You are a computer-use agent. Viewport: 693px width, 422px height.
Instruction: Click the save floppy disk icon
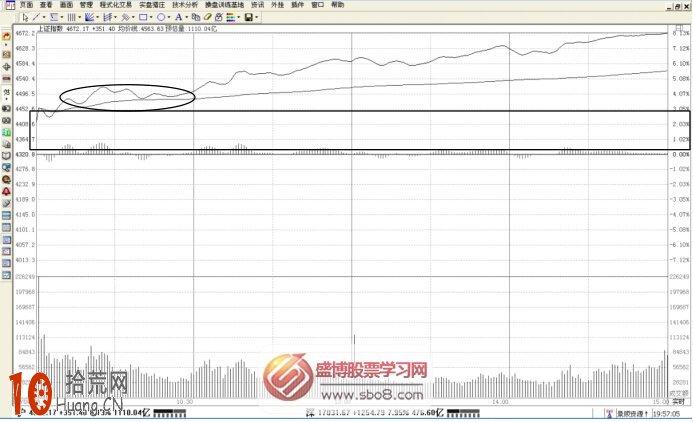248,17
